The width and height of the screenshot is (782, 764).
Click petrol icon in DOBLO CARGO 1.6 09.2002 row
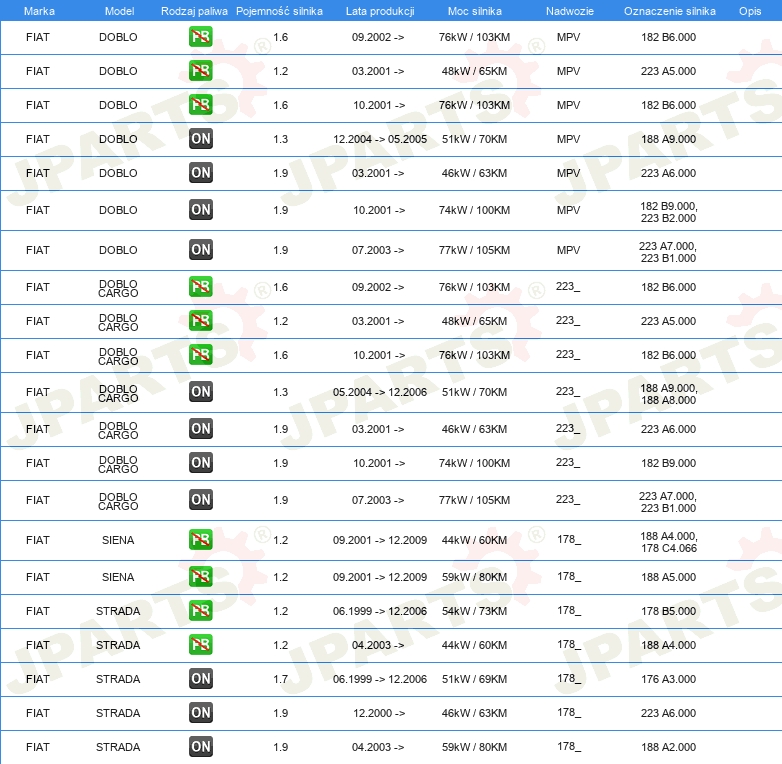[x=200, y=287]
